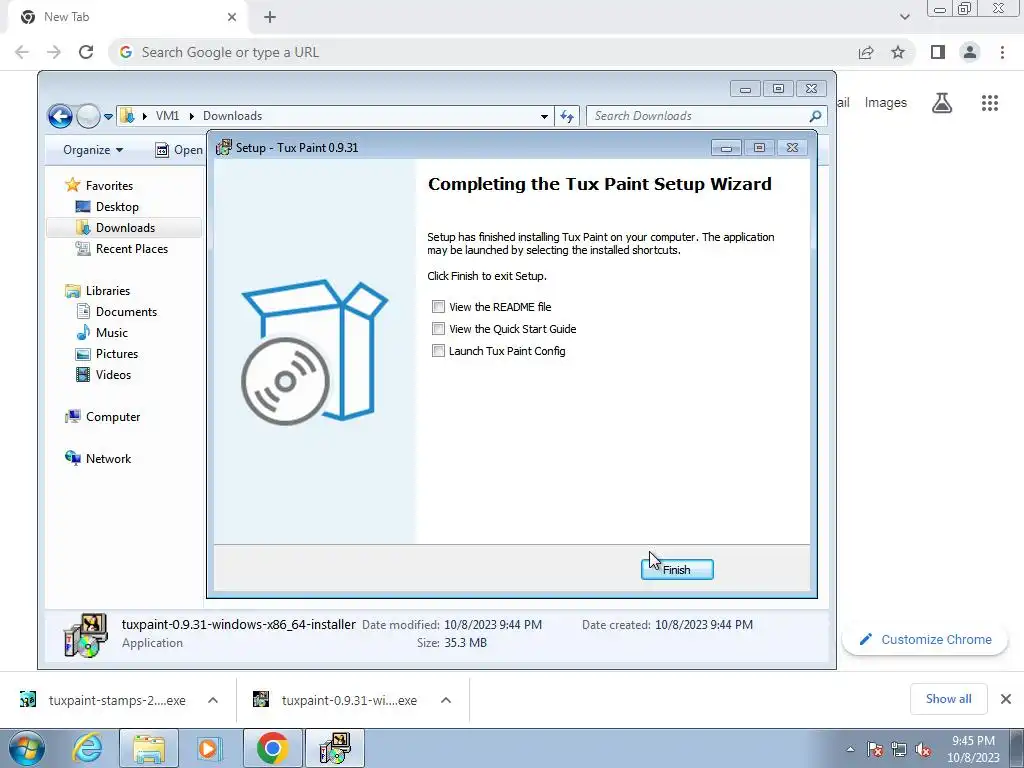Screen dimensions: 1024x768
Task: Click magnifier icon in Search Downloads
Action: tap(815, 116)
